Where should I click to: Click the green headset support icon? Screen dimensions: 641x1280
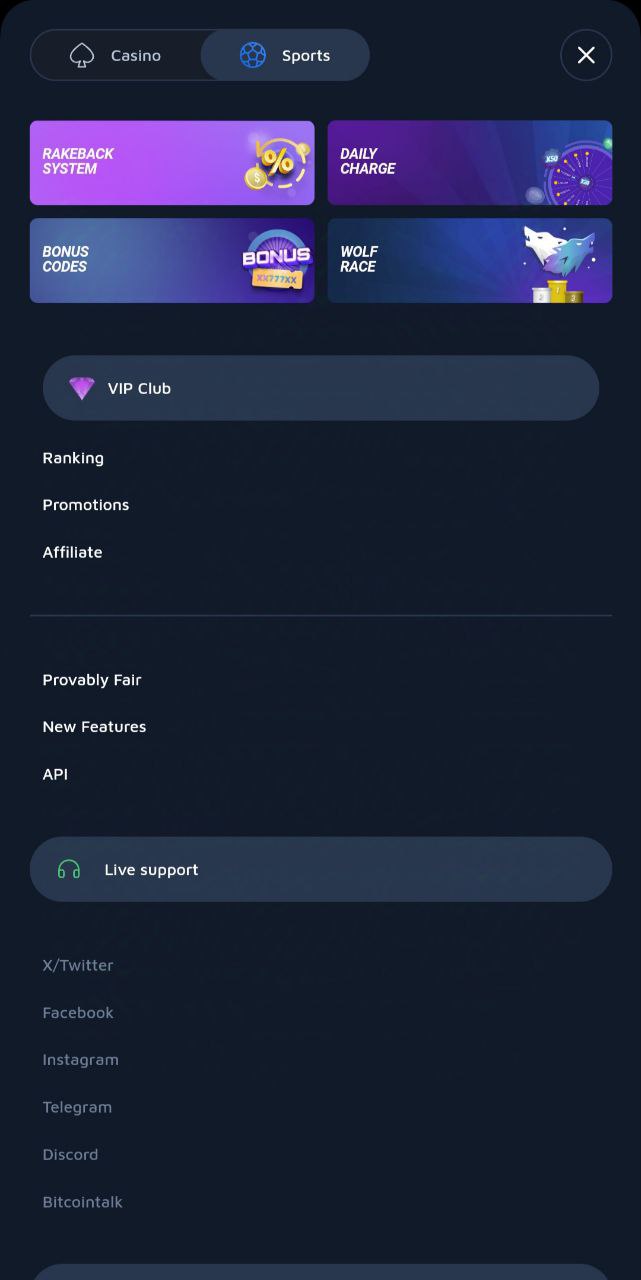pyautogui.click(x=69, y=870)
